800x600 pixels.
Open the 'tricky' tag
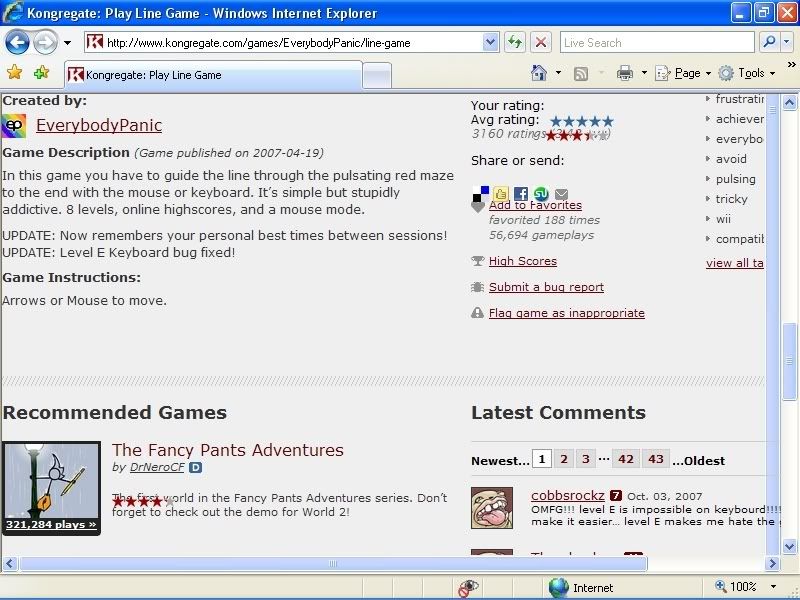click(731, 199)
